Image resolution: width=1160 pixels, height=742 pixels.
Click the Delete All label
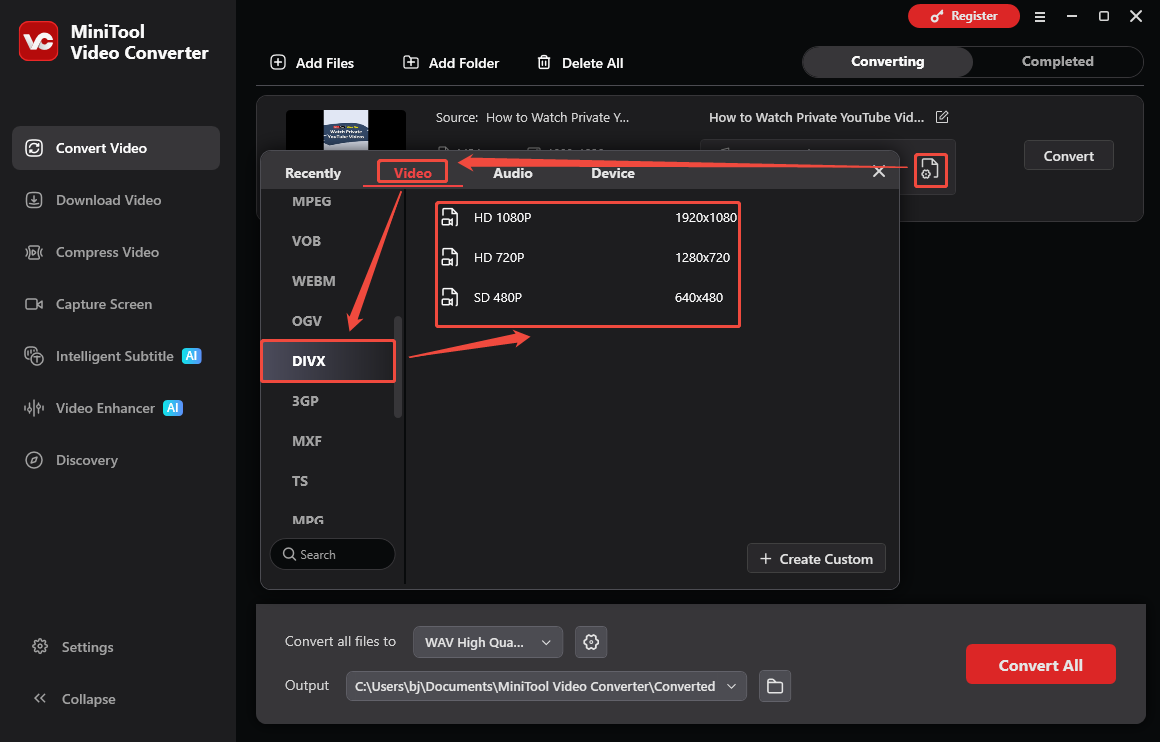(x=593, y=63)
